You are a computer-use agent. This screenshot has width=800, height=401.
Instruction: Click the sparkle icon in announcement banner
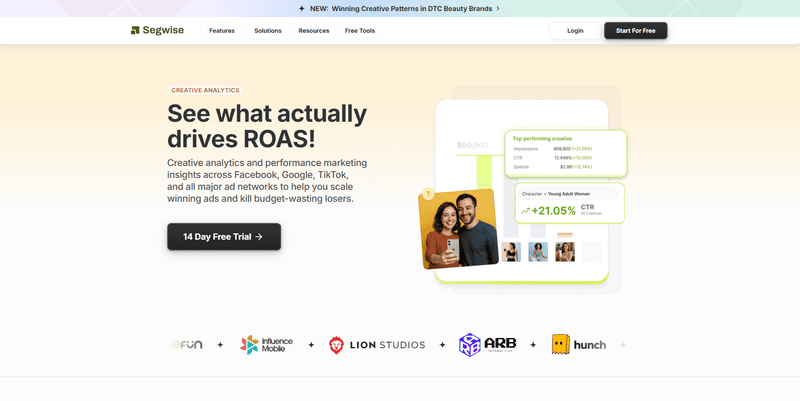pyautogui.click(x=302, y=8)
